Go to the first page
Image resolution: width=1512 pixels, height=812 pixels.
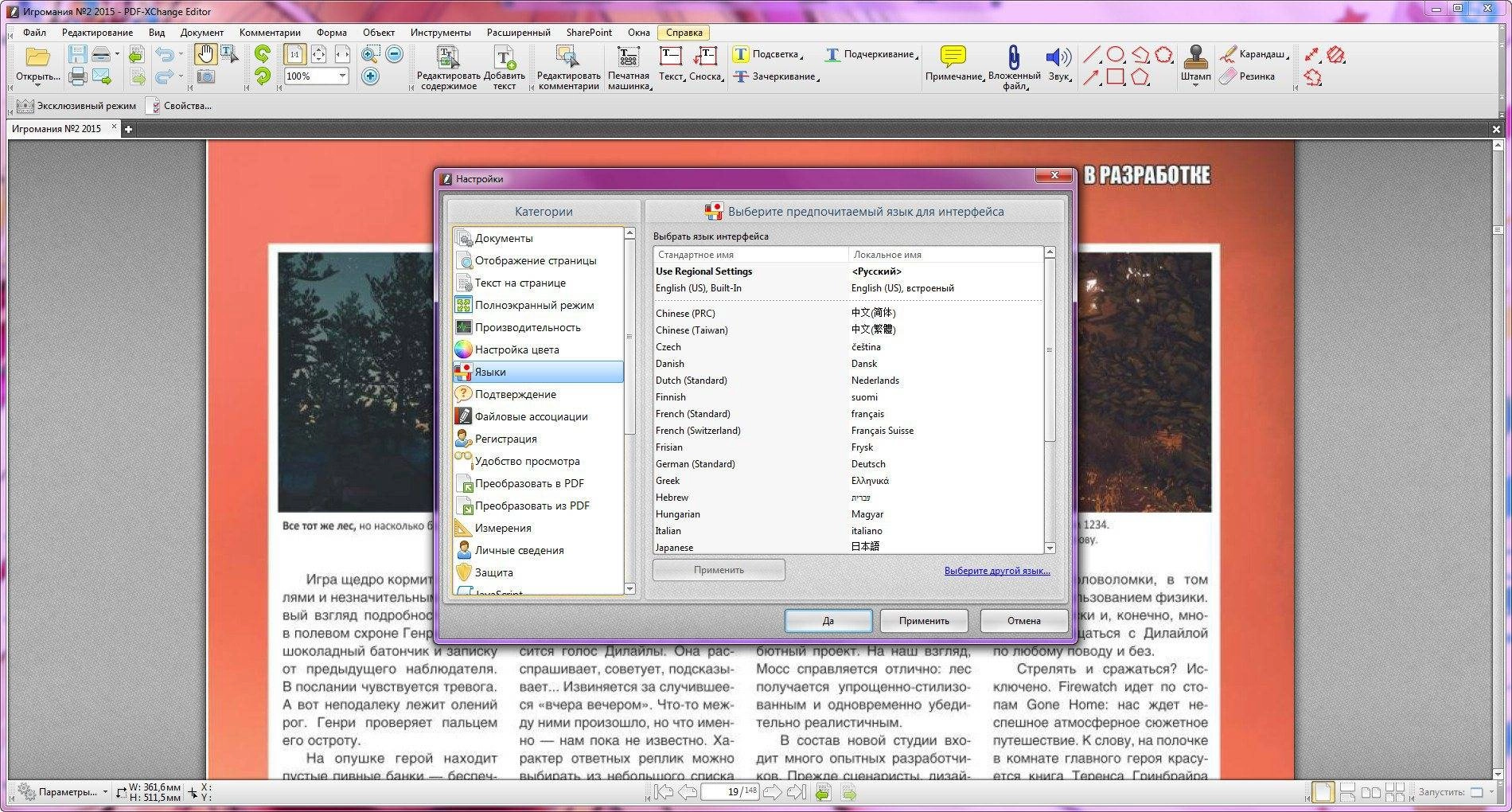[663, 792]
